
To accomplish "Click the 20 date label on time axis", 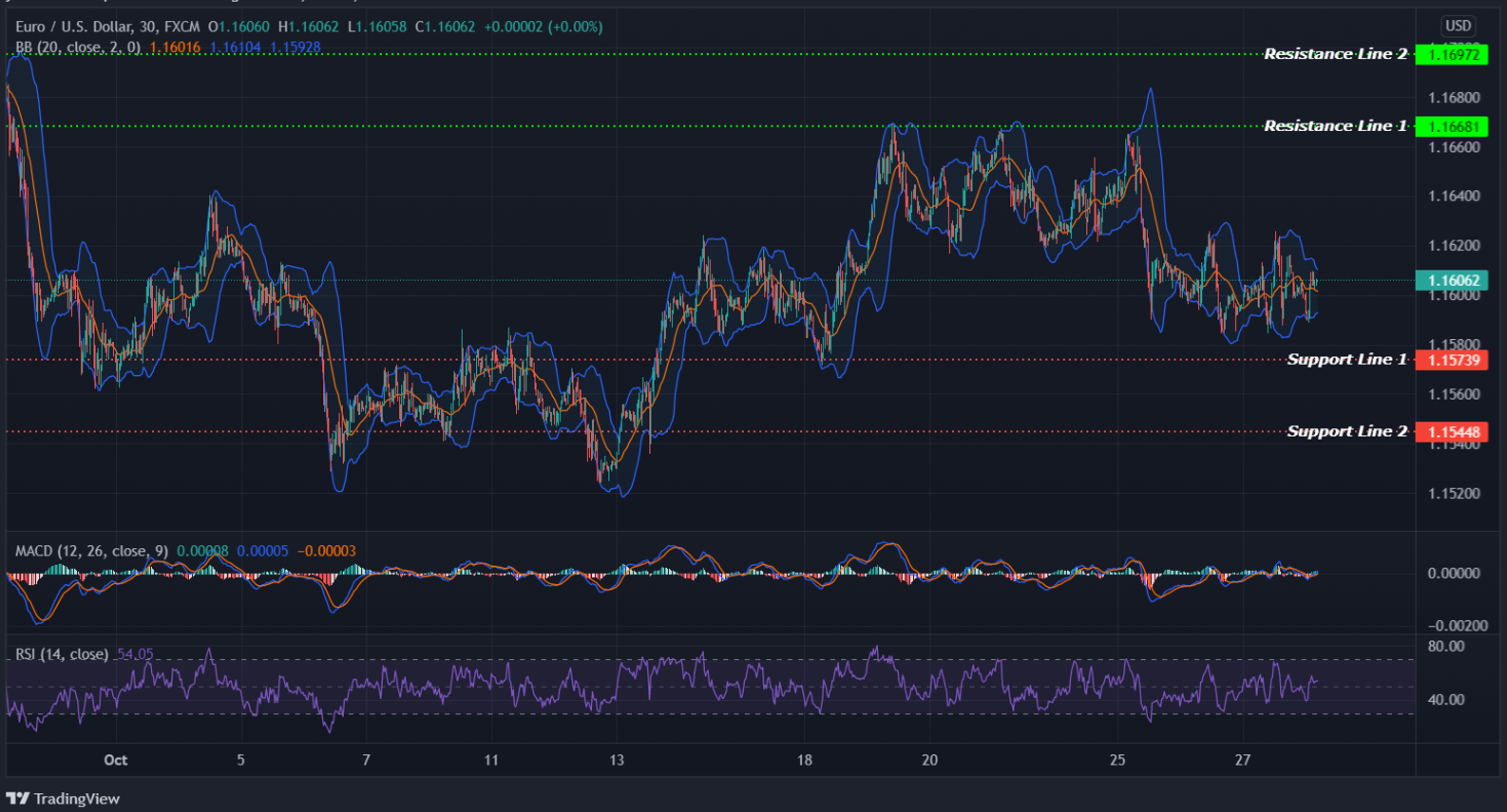I will pos(930,760).
